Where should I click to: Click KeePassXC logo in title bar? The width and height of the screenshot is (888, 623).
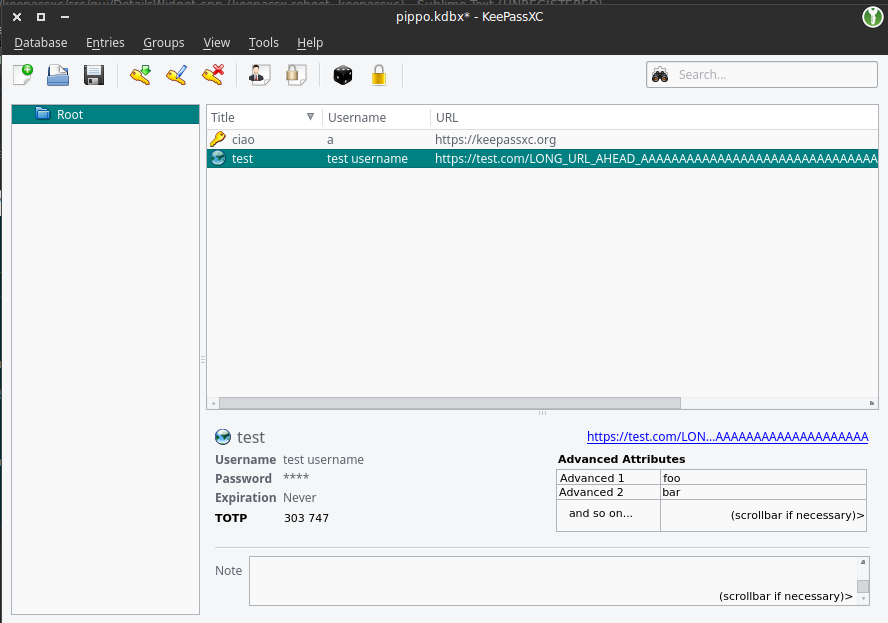click(x=873, y=16)
